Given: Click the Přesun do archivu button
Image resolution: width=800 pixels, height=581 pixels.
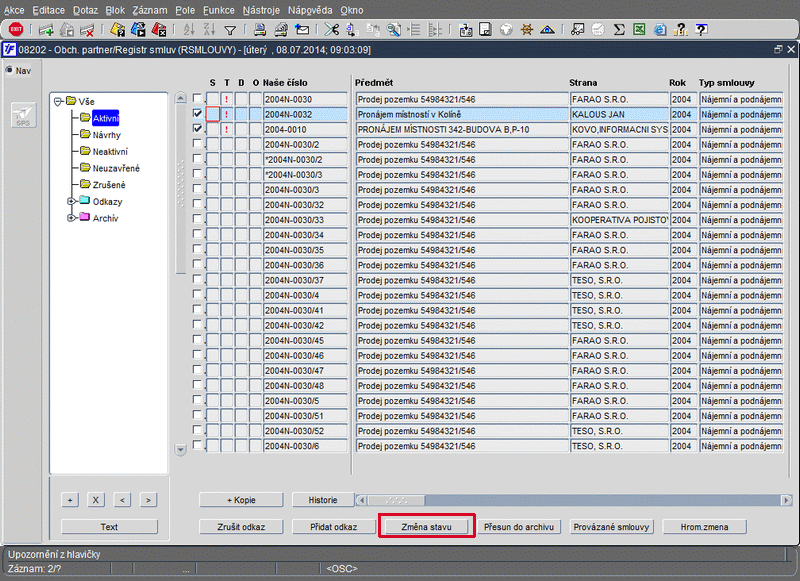Looking at the screenshot, I should (x=519, y=527).
